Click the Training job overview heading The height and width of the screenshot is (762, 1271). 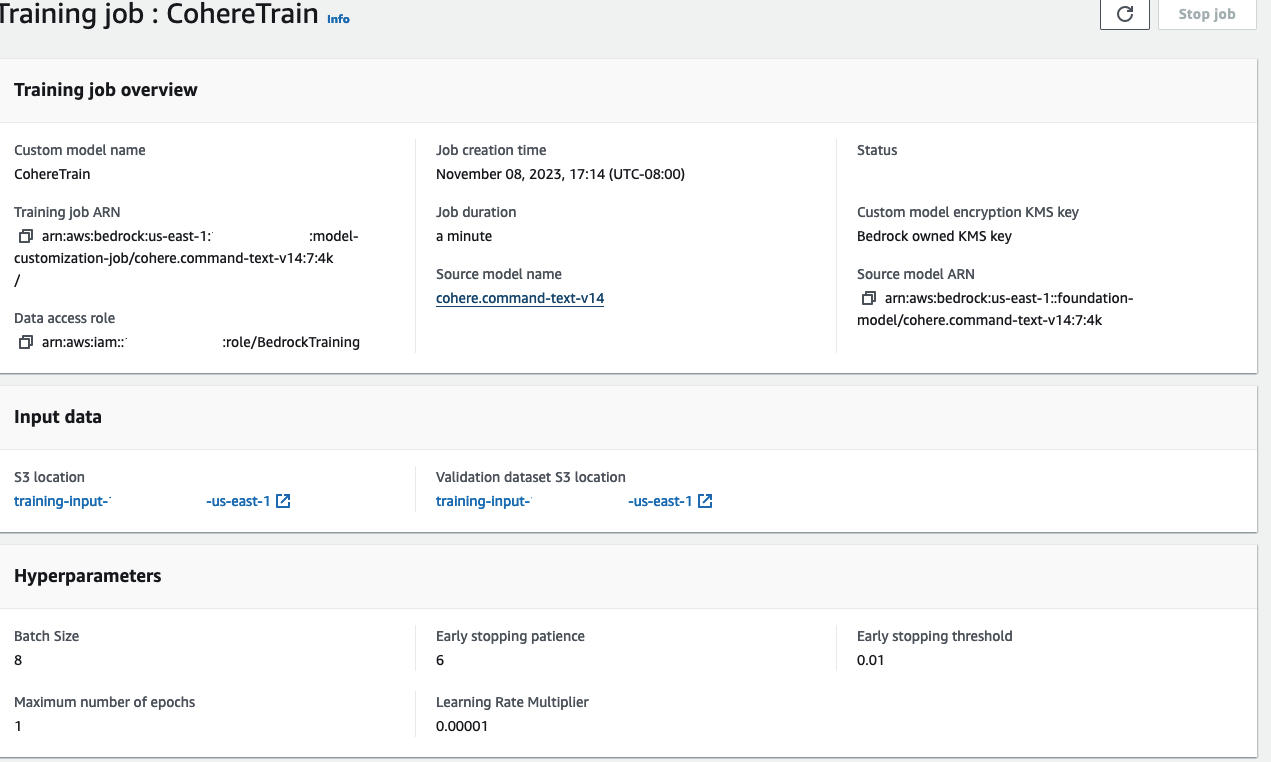[x=106, y=90]
